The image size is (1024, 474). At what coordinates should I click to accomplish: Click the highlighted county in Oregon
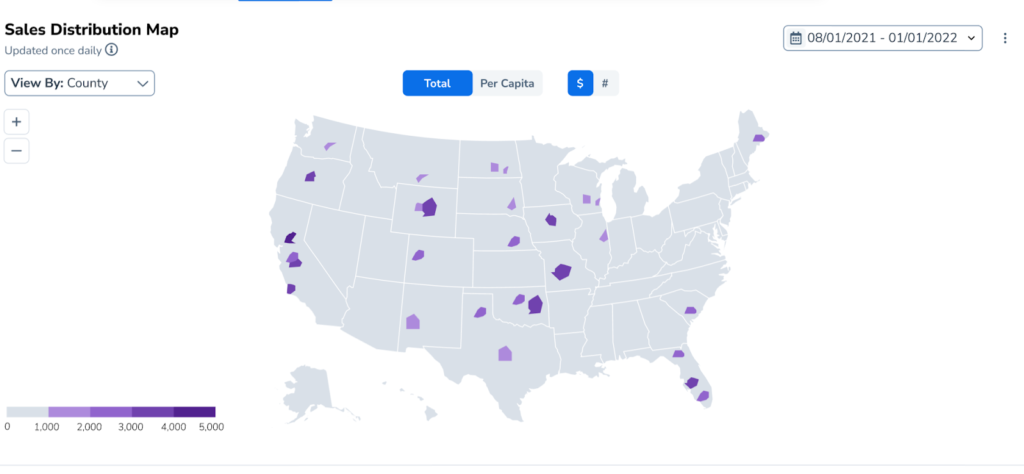(310, 176)
